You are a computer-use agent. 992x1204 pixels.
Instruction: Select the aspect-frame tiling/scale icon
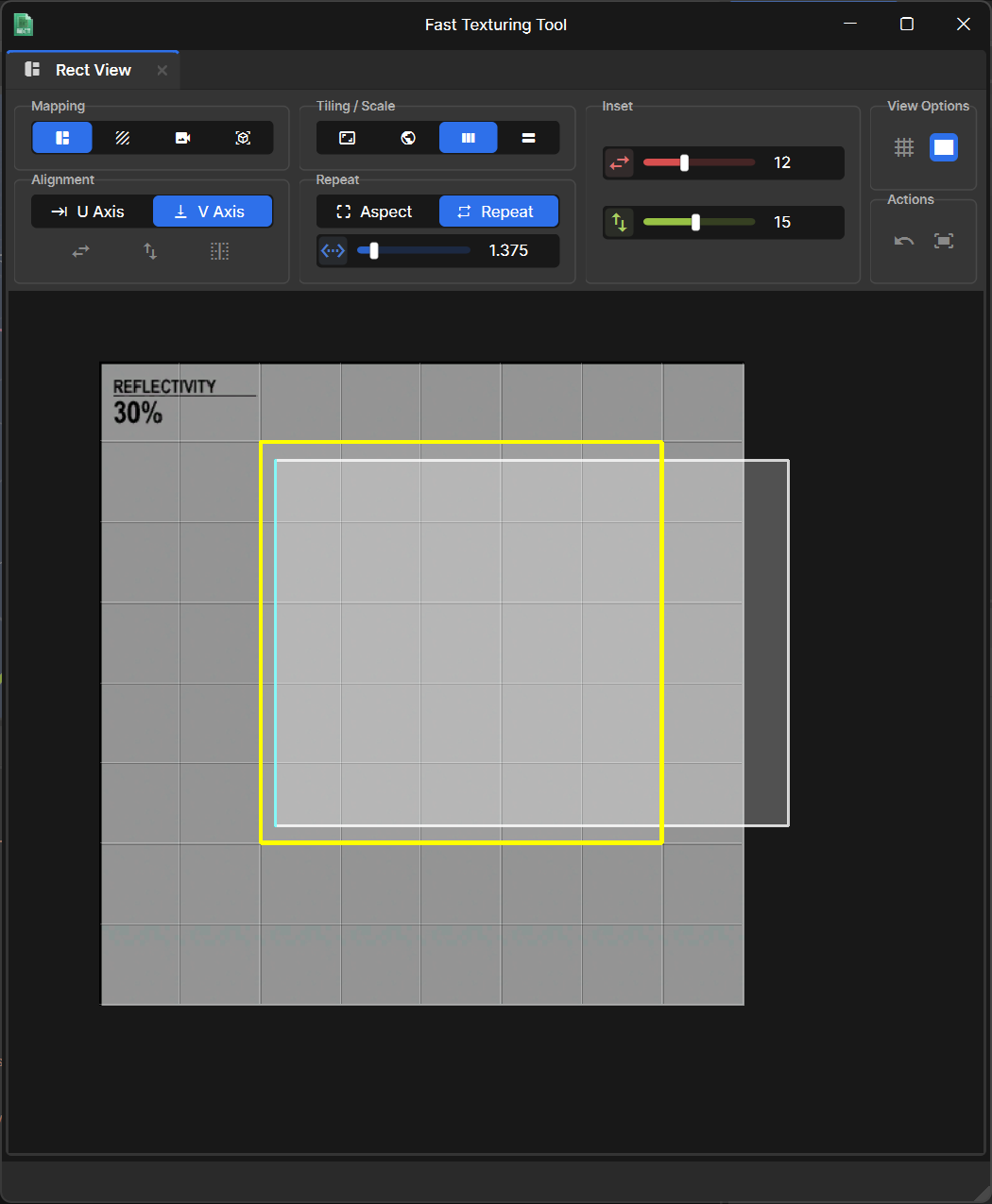point(348,138)
